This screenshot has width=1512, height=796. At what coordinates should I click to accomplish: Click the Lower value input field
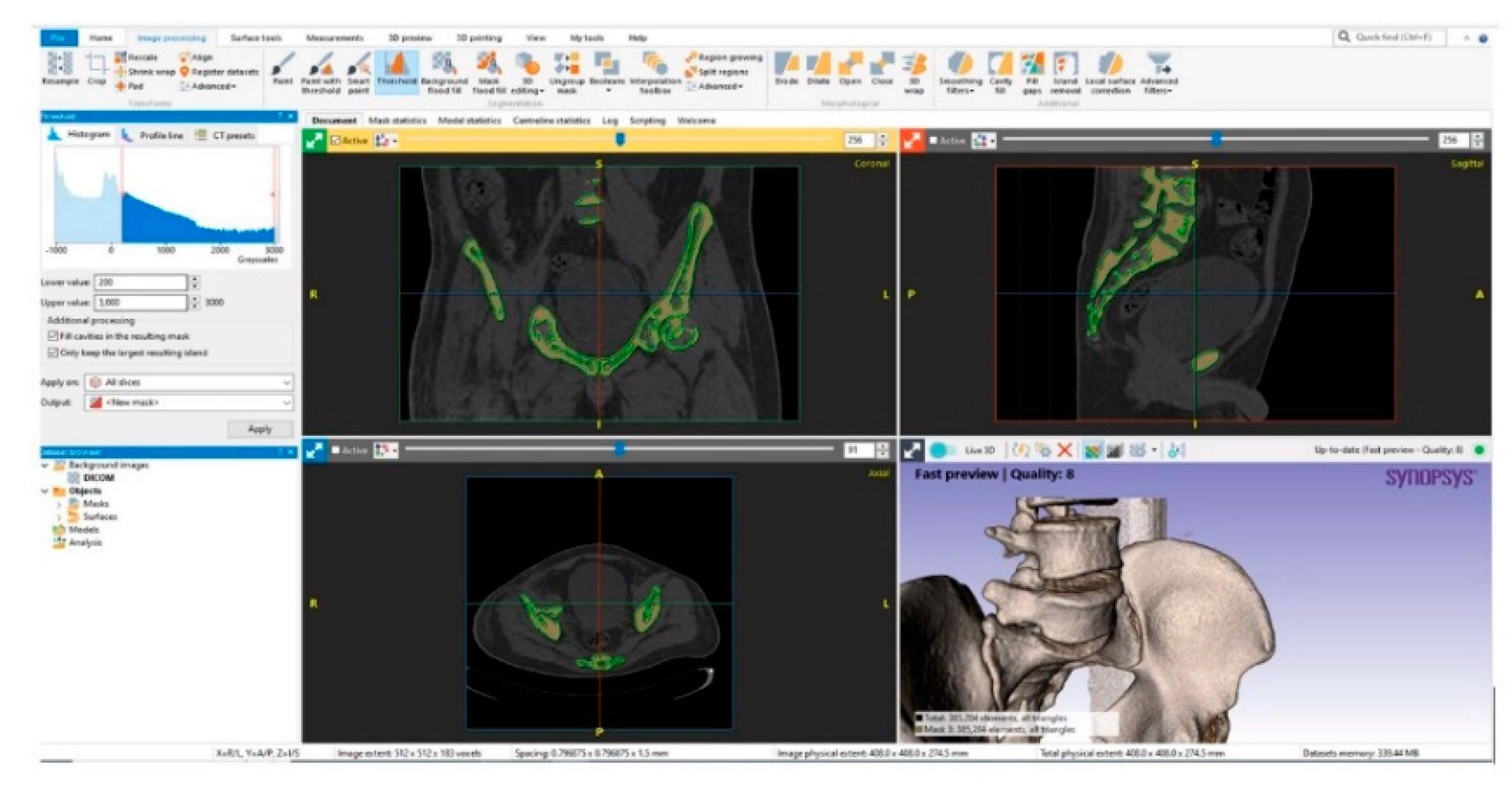[140, 282]
